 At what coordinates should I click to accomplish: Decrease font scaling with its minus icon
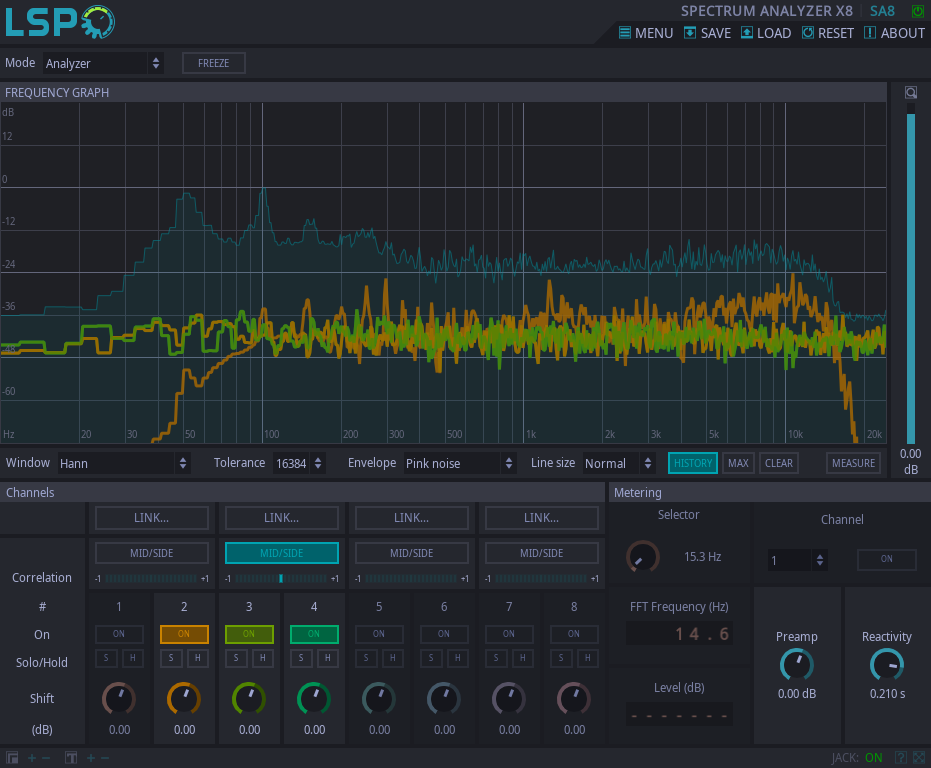[x=105, y=758]
